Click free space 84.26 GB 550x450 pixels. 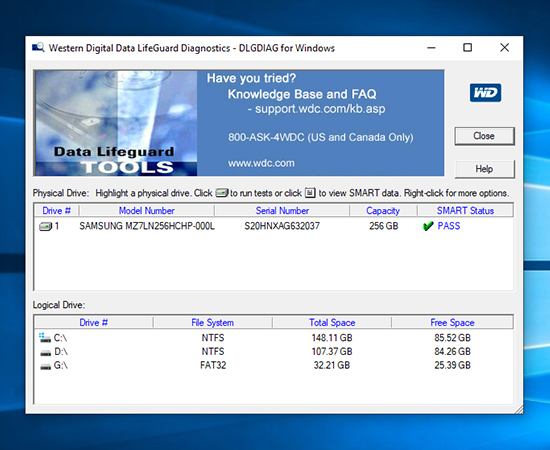coord(452,352)
